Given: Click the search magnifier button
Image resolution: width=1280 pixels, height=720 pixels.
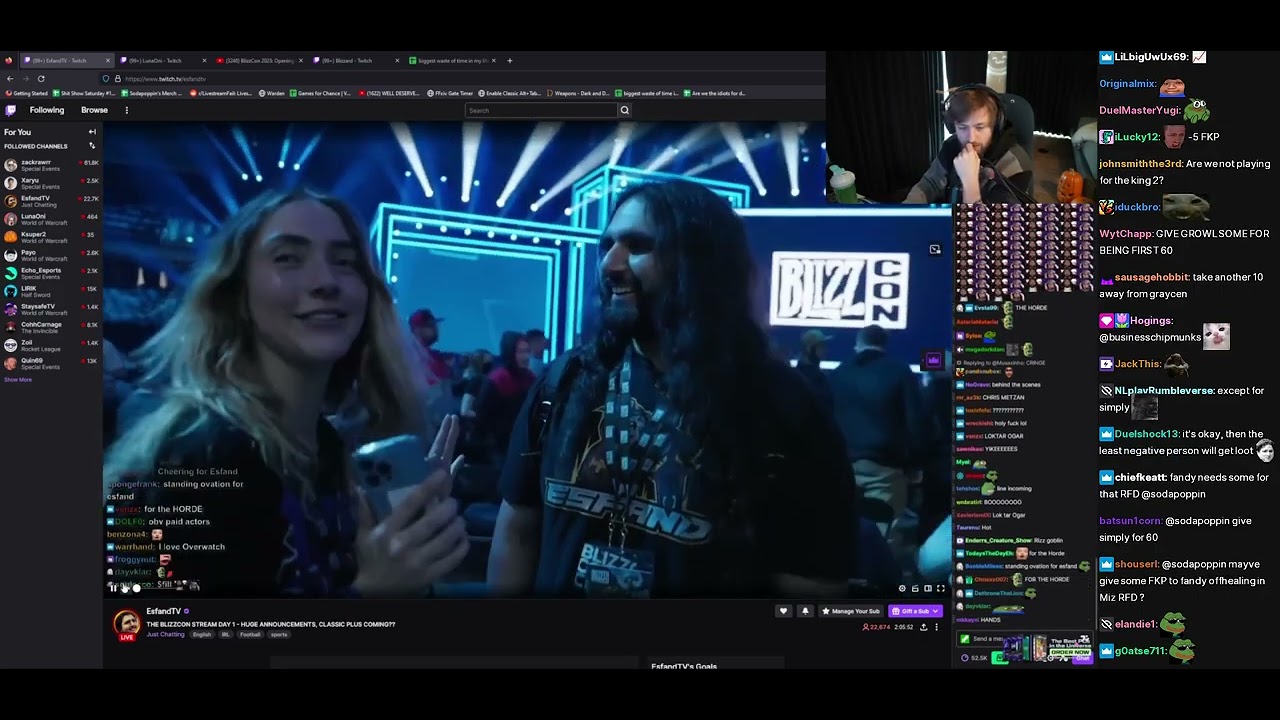Looking at the screenshot, I should [x=625, y=110].
